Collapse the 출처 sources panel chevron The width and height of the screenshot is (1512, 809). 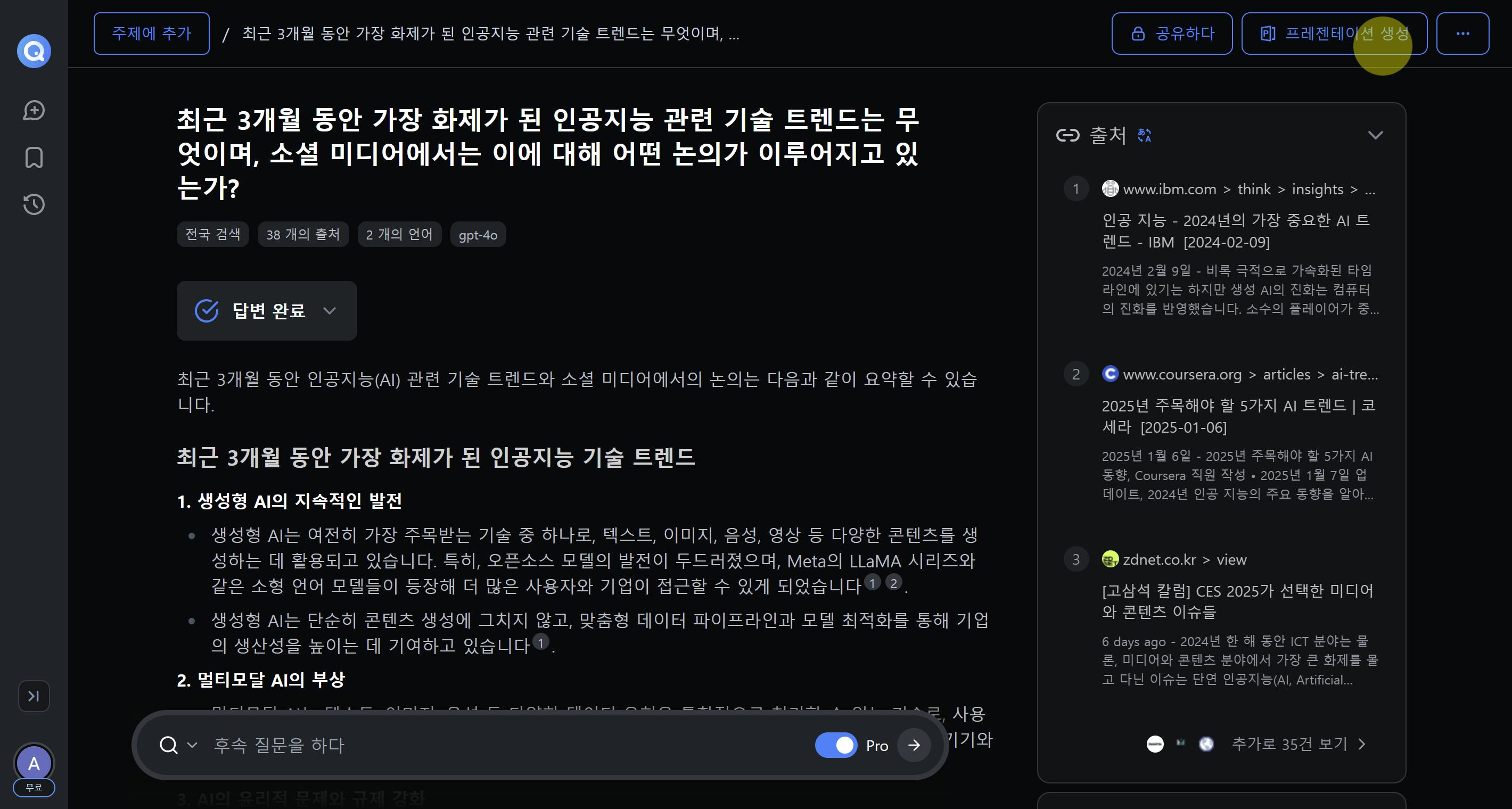click(1375, 136)
